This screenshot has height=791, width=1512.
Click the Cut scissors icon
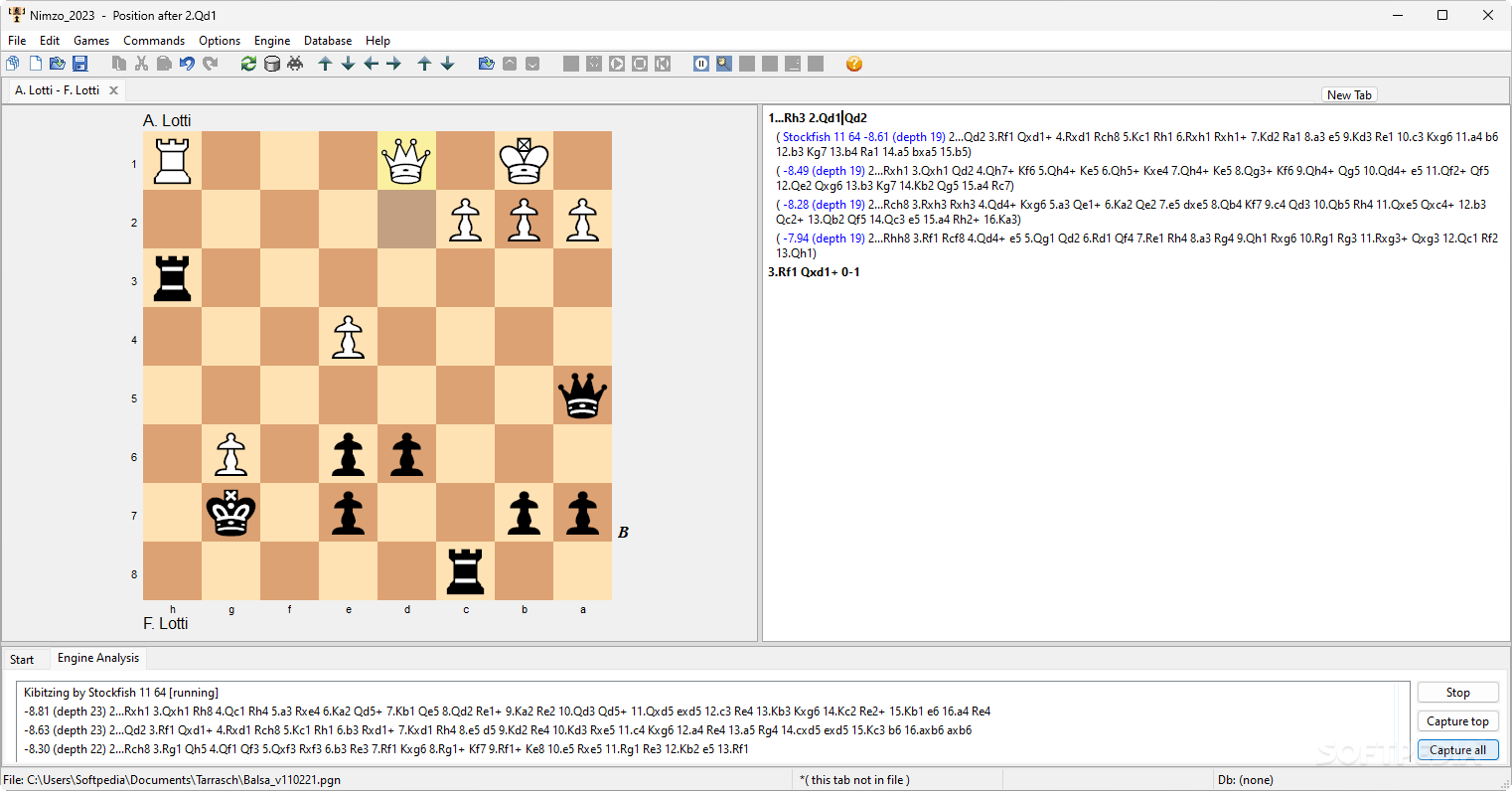141,64
